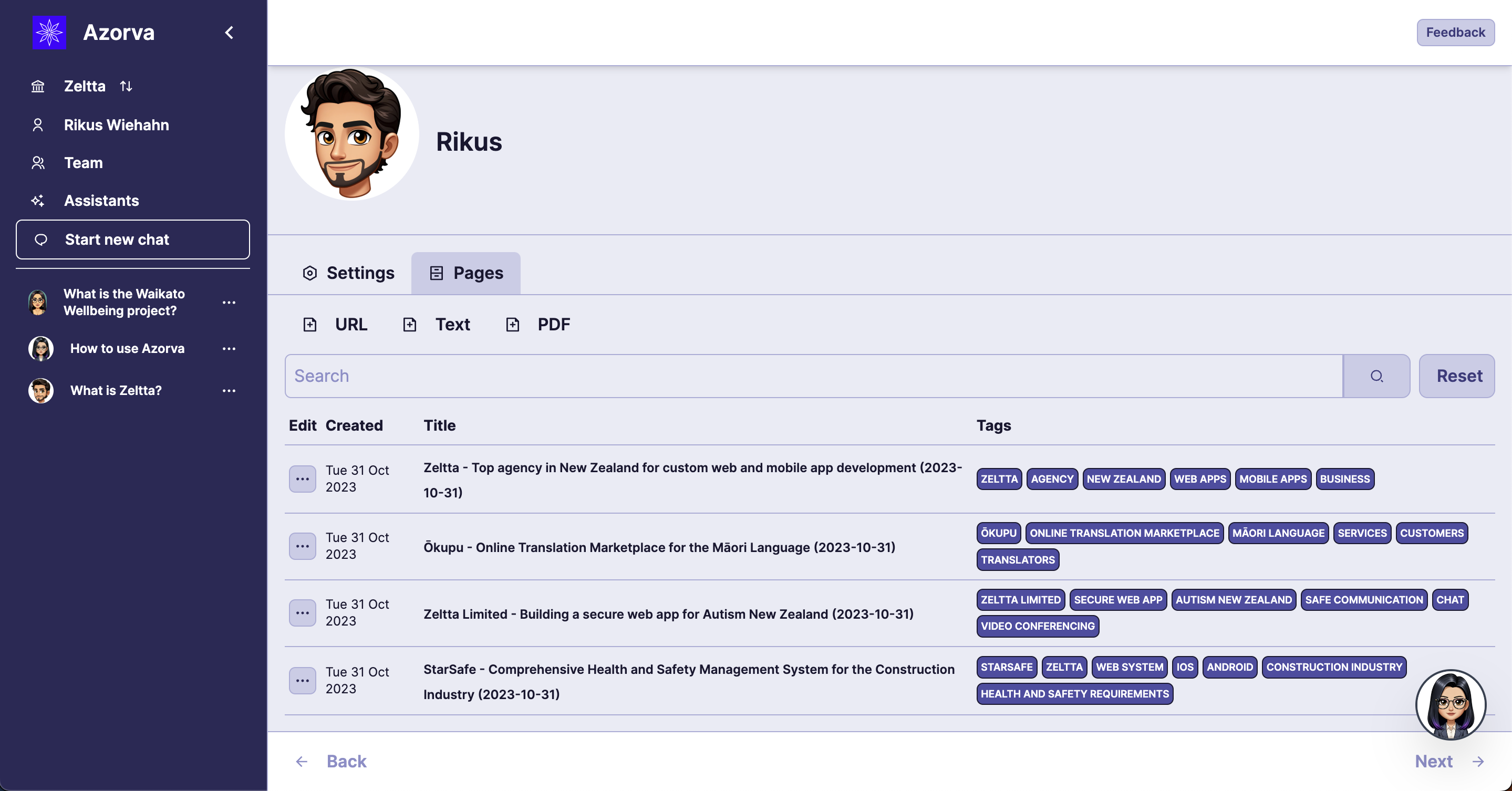1512x791 pixels.
Task: Click the Azorva logo icon
Action: tap(49, 32)
